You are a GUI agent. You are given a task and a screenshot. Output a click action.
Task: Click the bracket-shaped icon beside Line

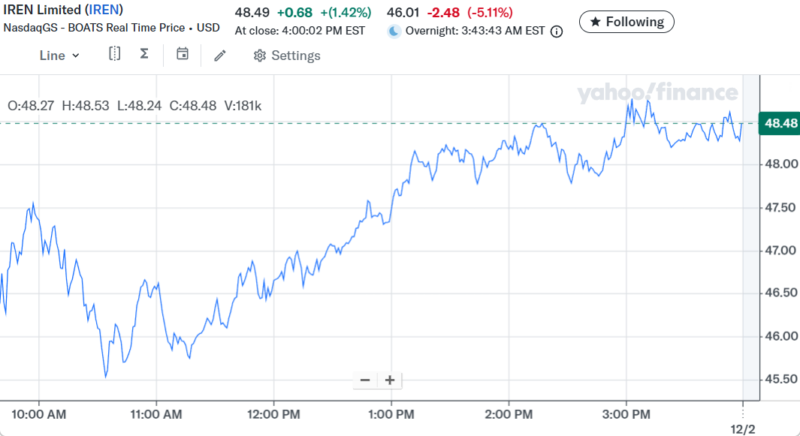(x=115, y=55)
